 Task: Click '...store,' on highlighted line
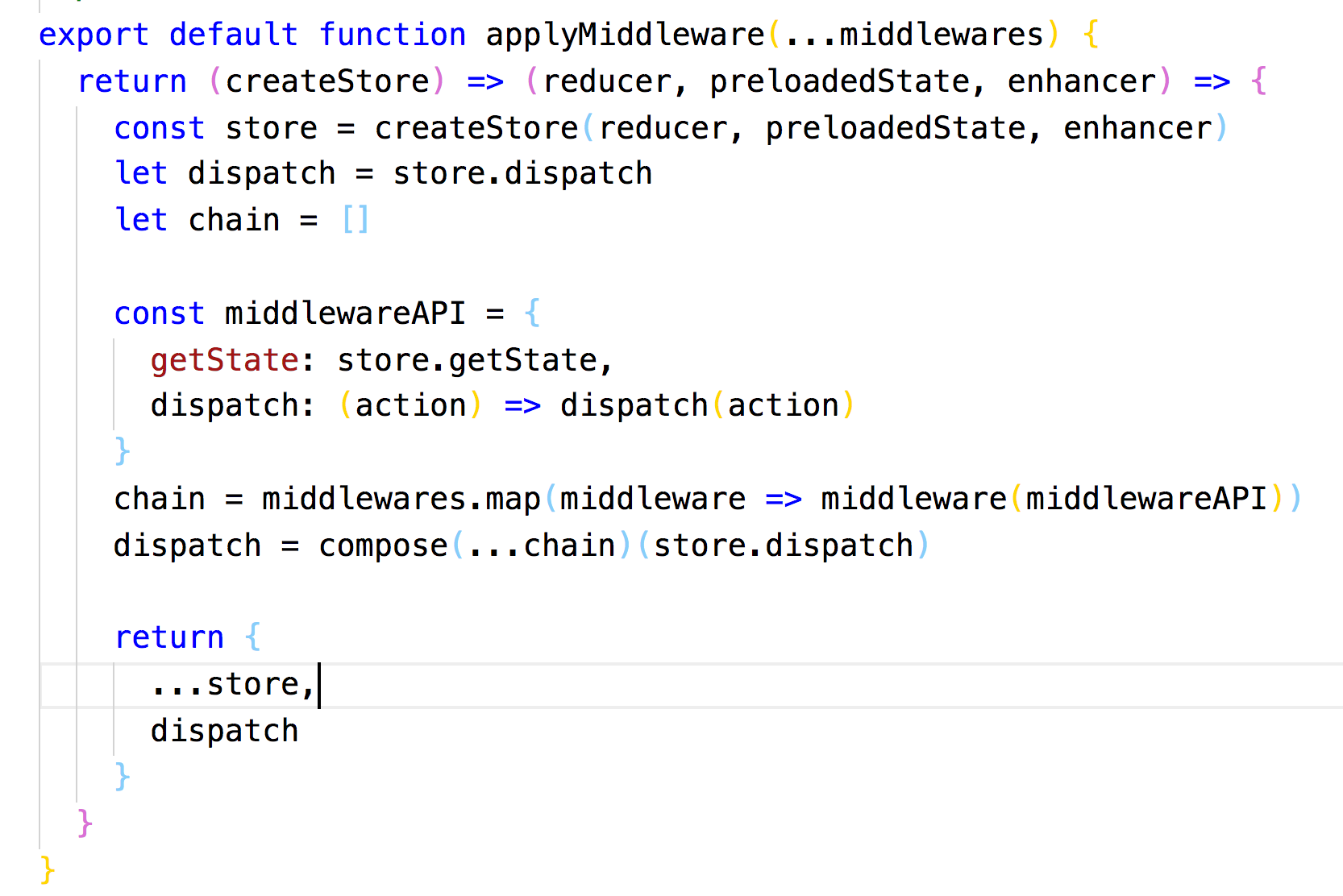(x=232, y=684)
